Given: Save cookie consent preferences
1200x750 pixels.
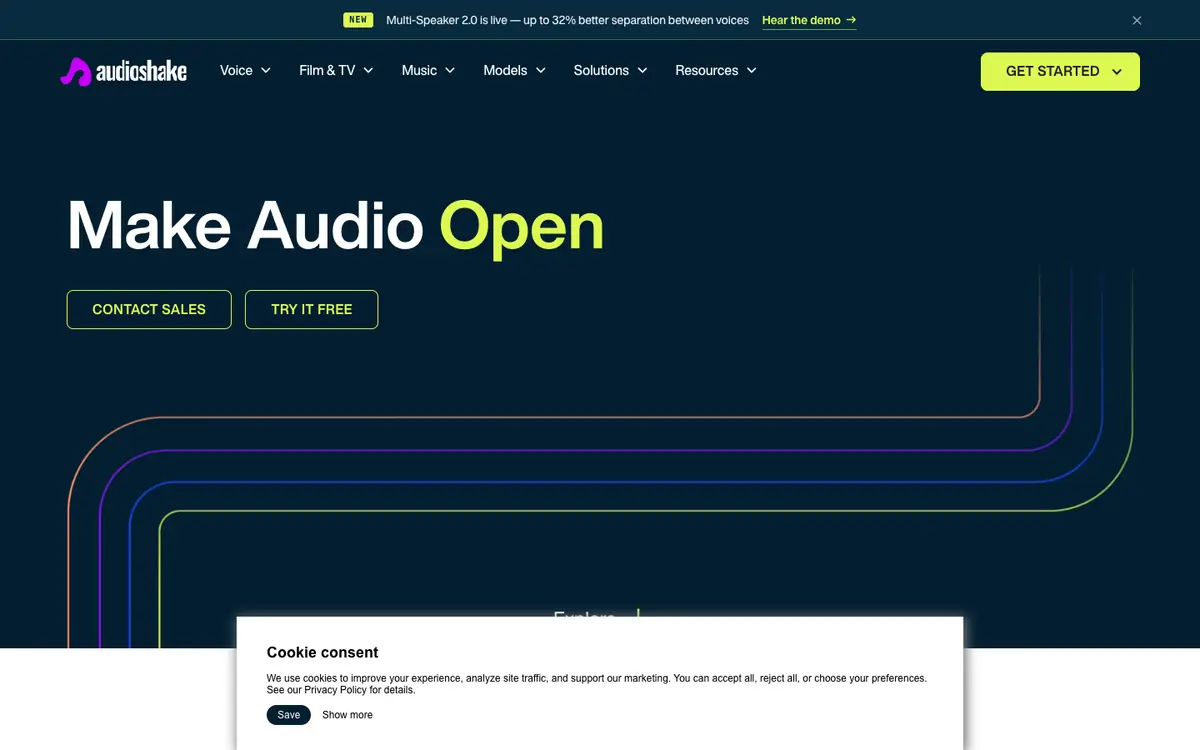Looking at the screenshot, I should point(289,715).
